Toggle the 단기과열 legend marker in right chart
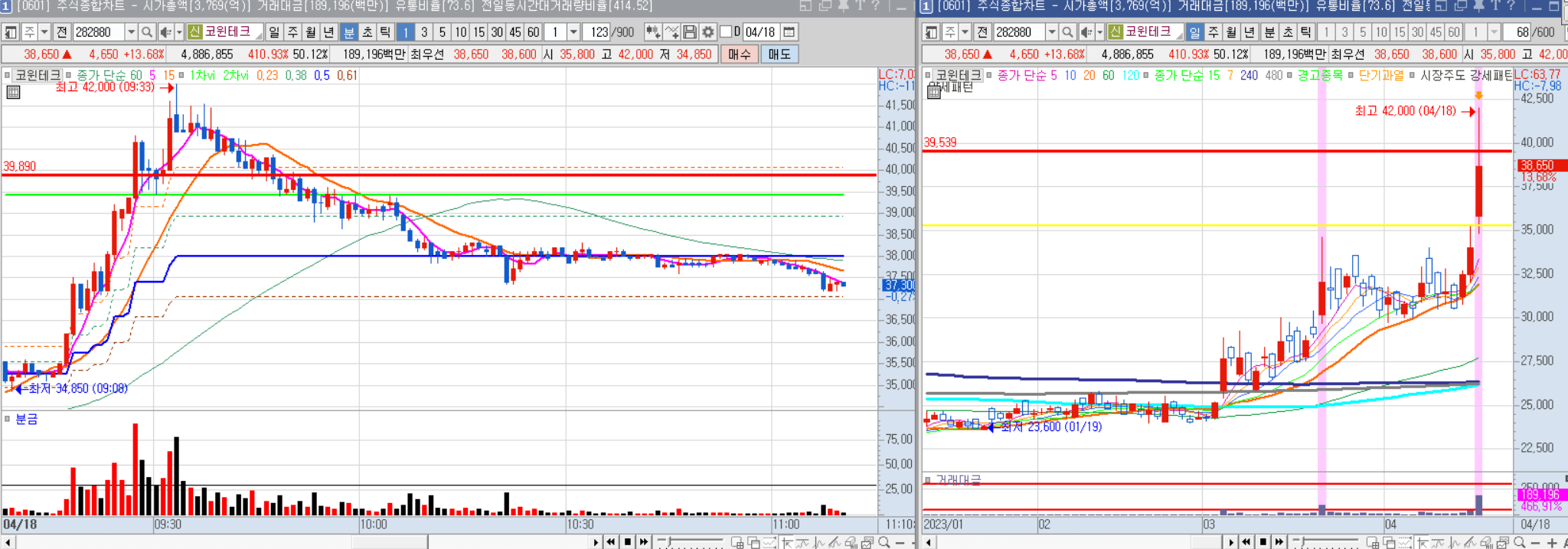Viewport: 1568px width, 549px height. 1351,75
